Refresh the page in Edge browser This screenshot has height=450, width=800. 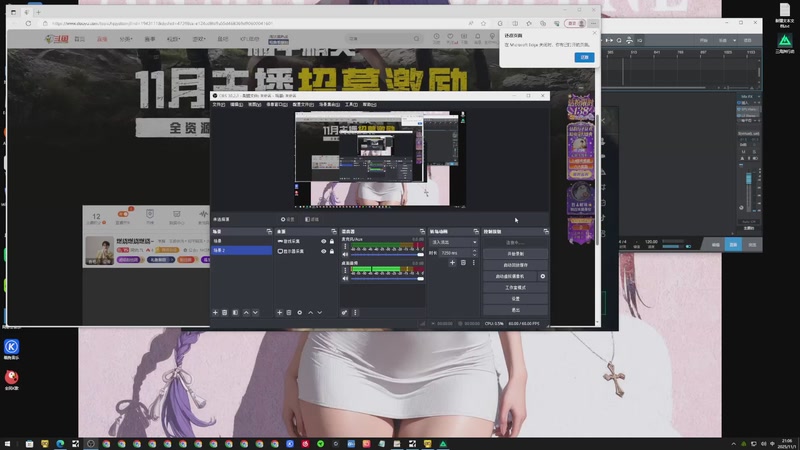click(29, 23)
